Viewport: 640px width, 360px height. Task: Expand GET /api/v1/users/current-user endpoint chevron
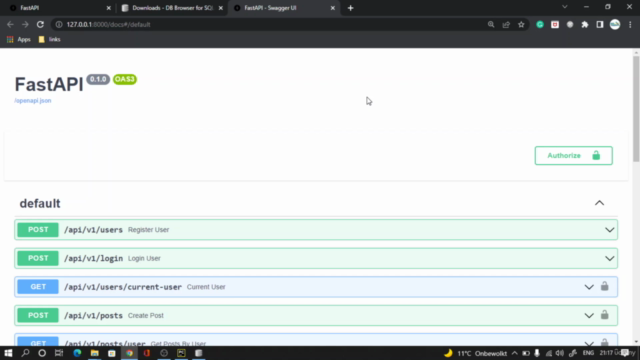coord(589,287)
